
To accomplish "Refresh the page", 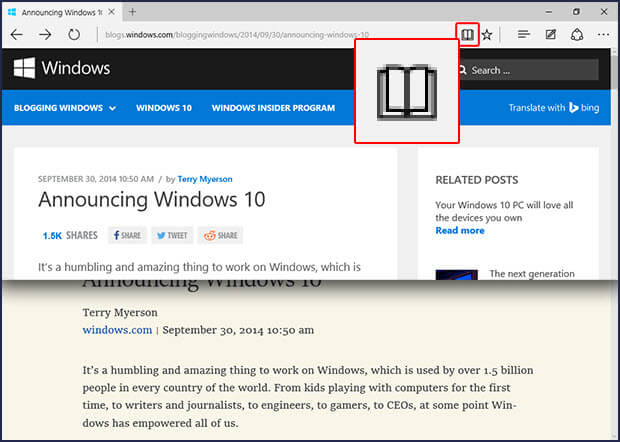I will (x=74, y=35).
